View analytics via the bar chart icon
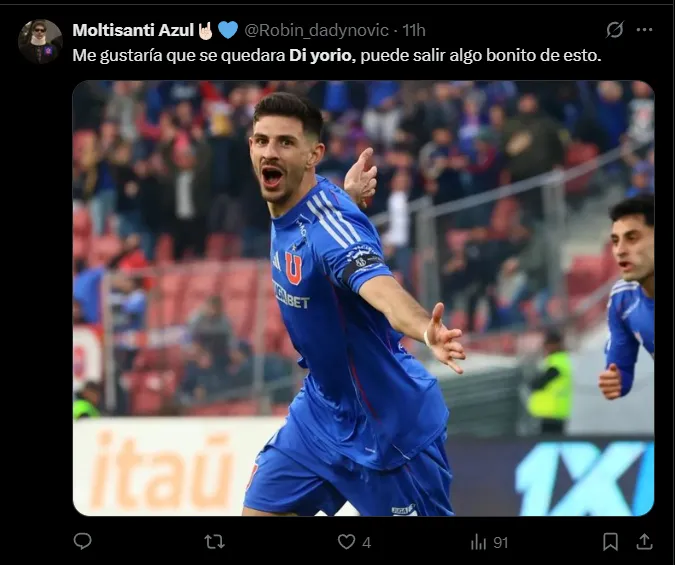 click(x=478, y=542)
